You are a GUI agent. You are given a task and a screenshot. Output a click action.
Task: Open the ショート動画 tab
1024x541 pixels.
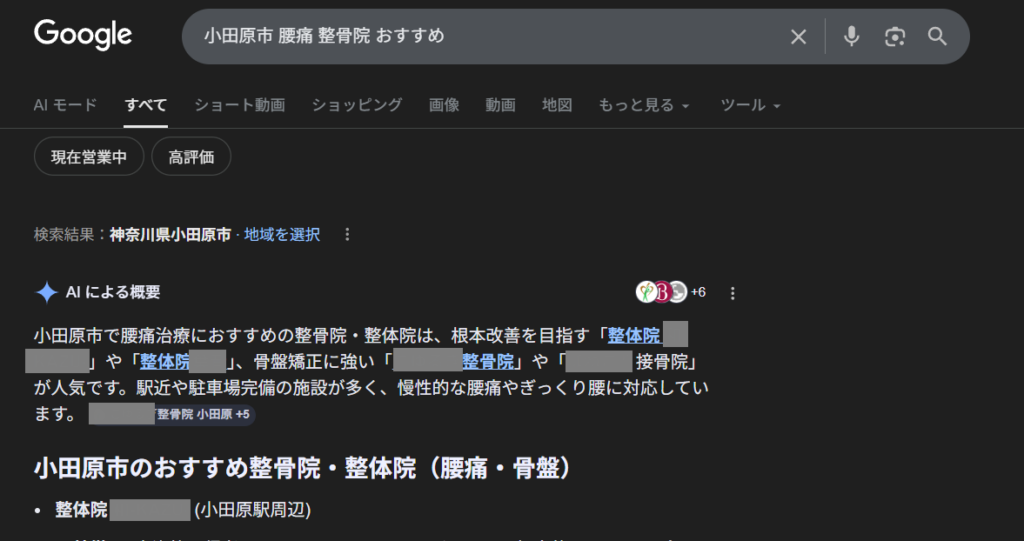coord(240,105)
